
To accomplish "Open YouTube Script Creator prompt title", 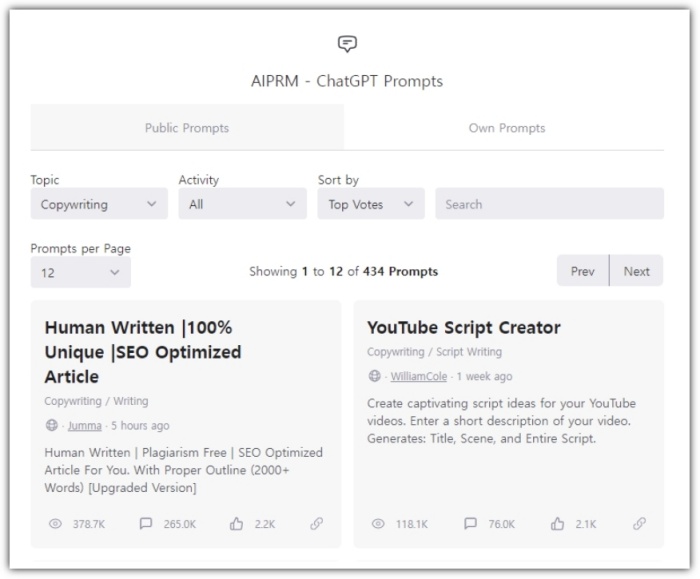I will pyautogui.click(x=463, y=328).
